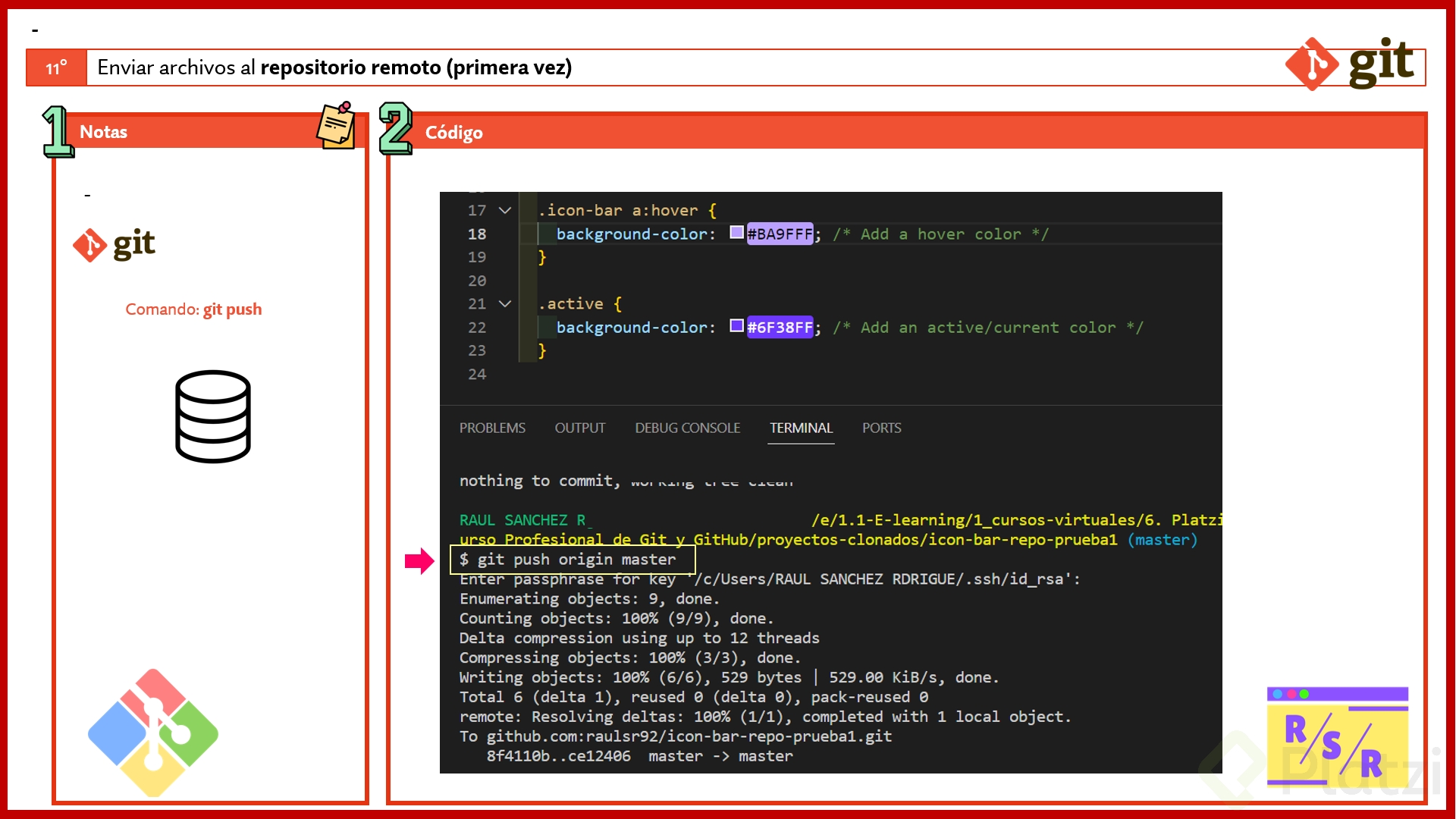Click line number 18 in the editor

coord(477,234)
